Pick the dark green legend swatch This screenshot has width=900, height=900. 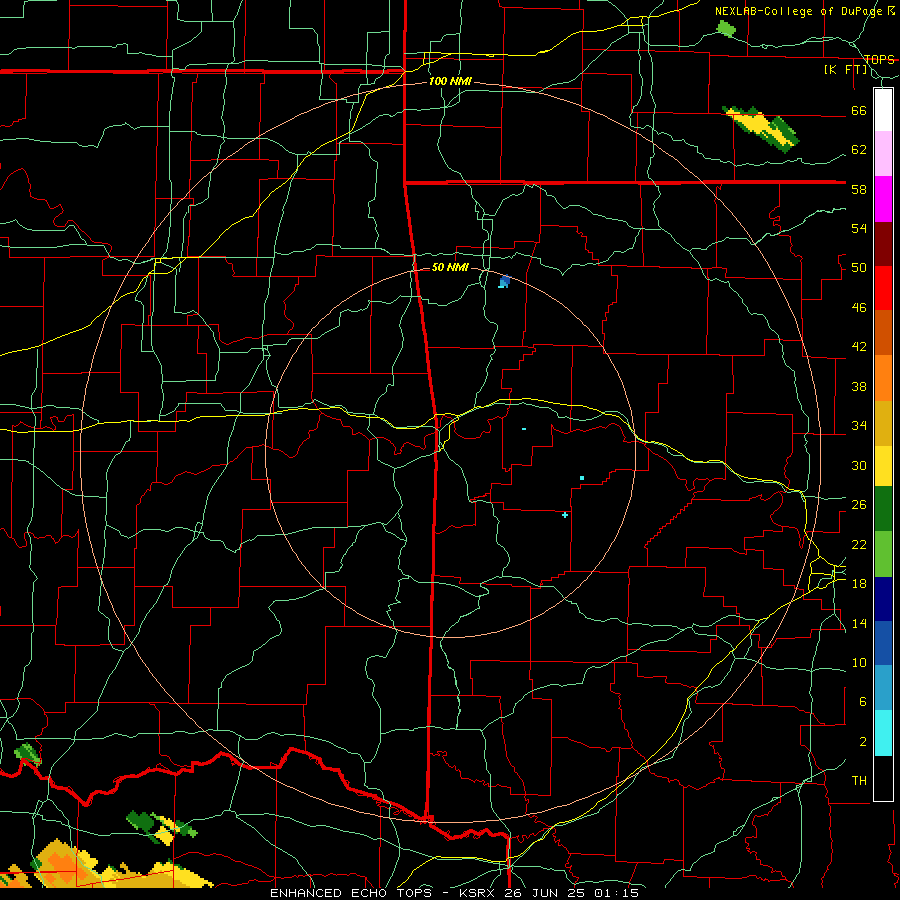click(x=883, y=509)
